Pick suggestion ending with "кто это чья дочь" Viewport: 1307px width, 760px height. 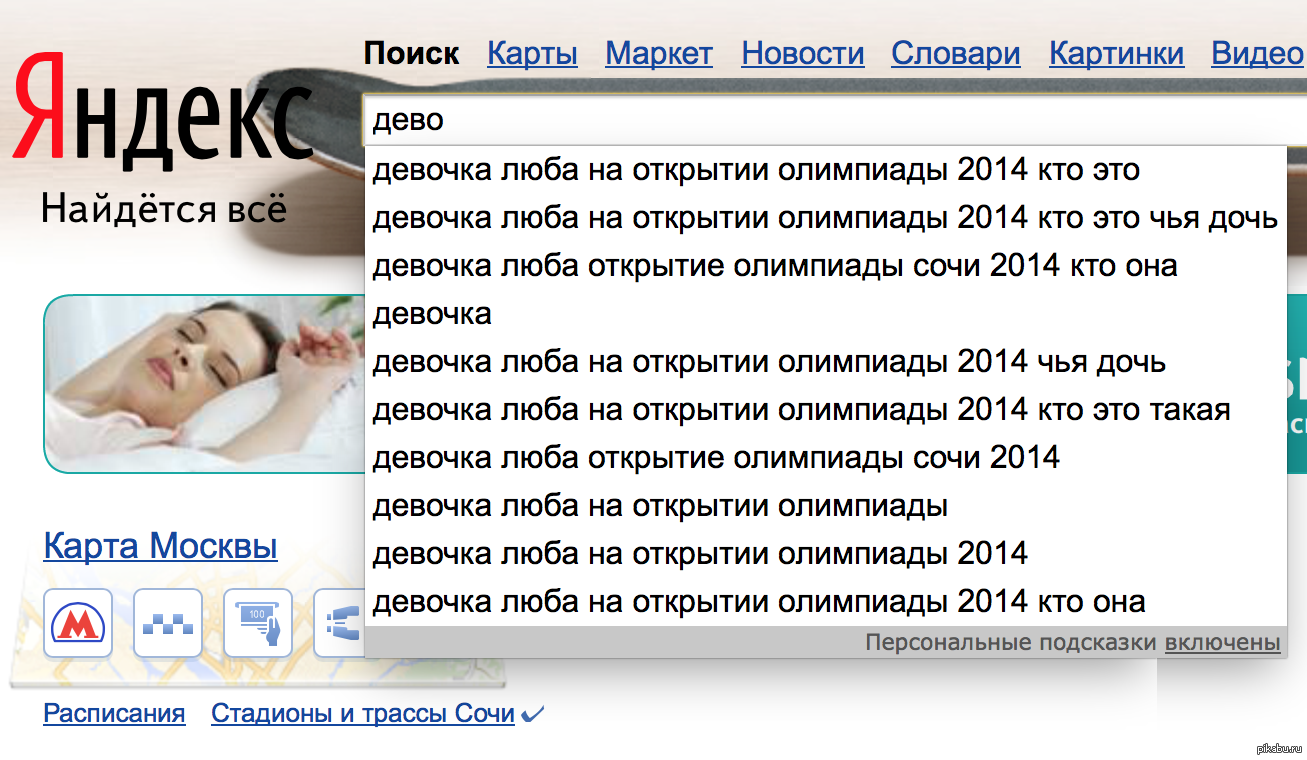click(824, 218)
